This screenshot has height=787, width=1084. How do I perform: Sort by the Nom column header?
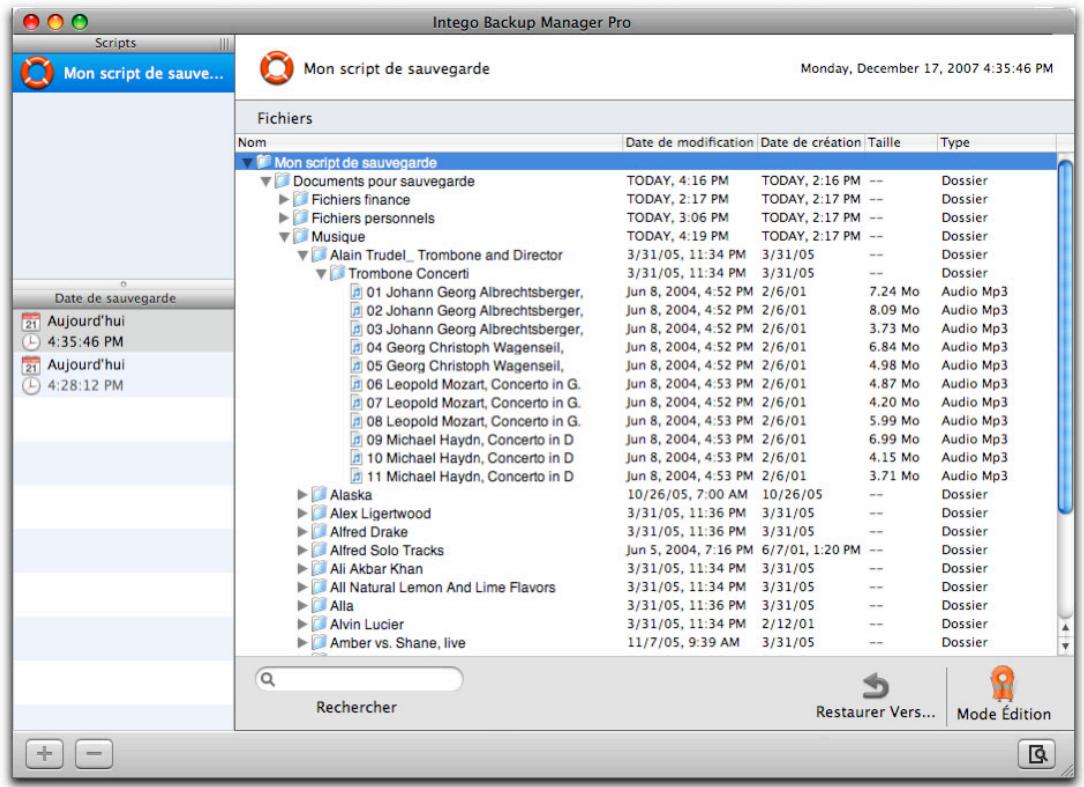(x=429, y=142)
